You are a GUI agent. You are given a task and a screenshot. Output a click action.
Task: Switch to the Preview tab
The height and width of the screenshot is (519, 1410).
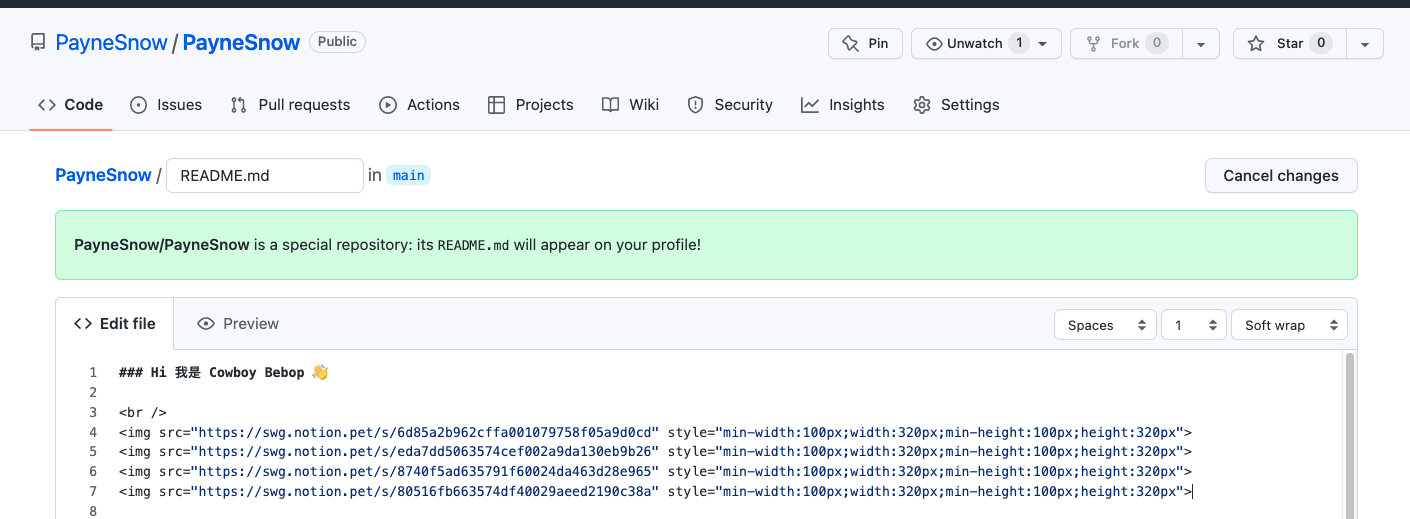pos(238,324)
